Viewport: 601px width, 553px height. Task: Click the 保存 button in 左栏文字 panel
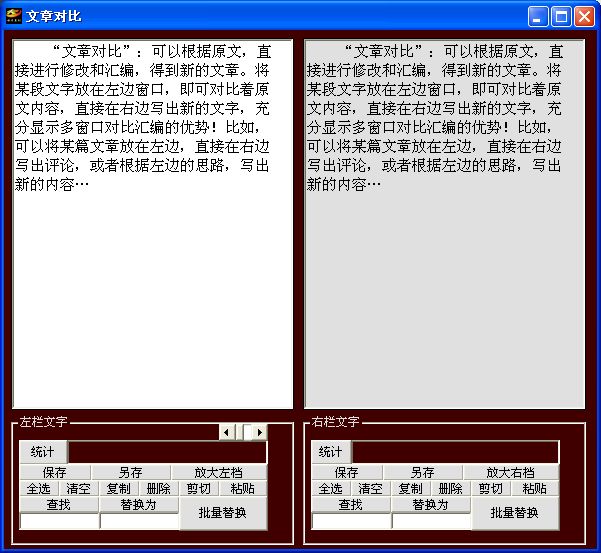(x=55, y=472)
